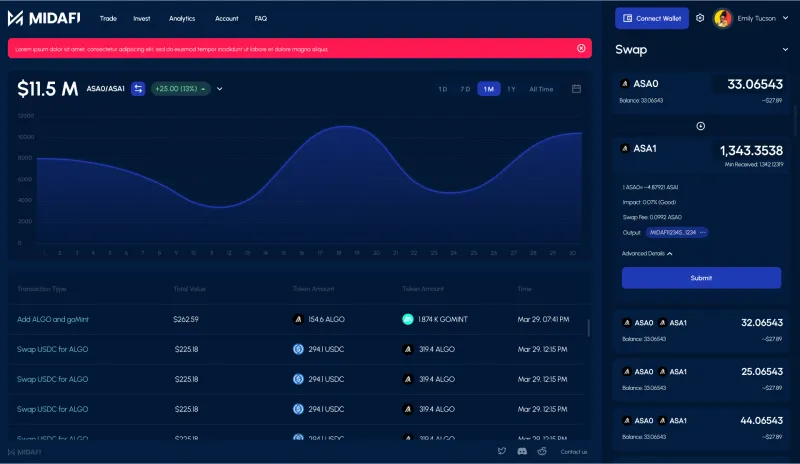This screenshot has height=464, width=800.
Task: Collapse the Swap panel chevron
Action: pos(785,49)
